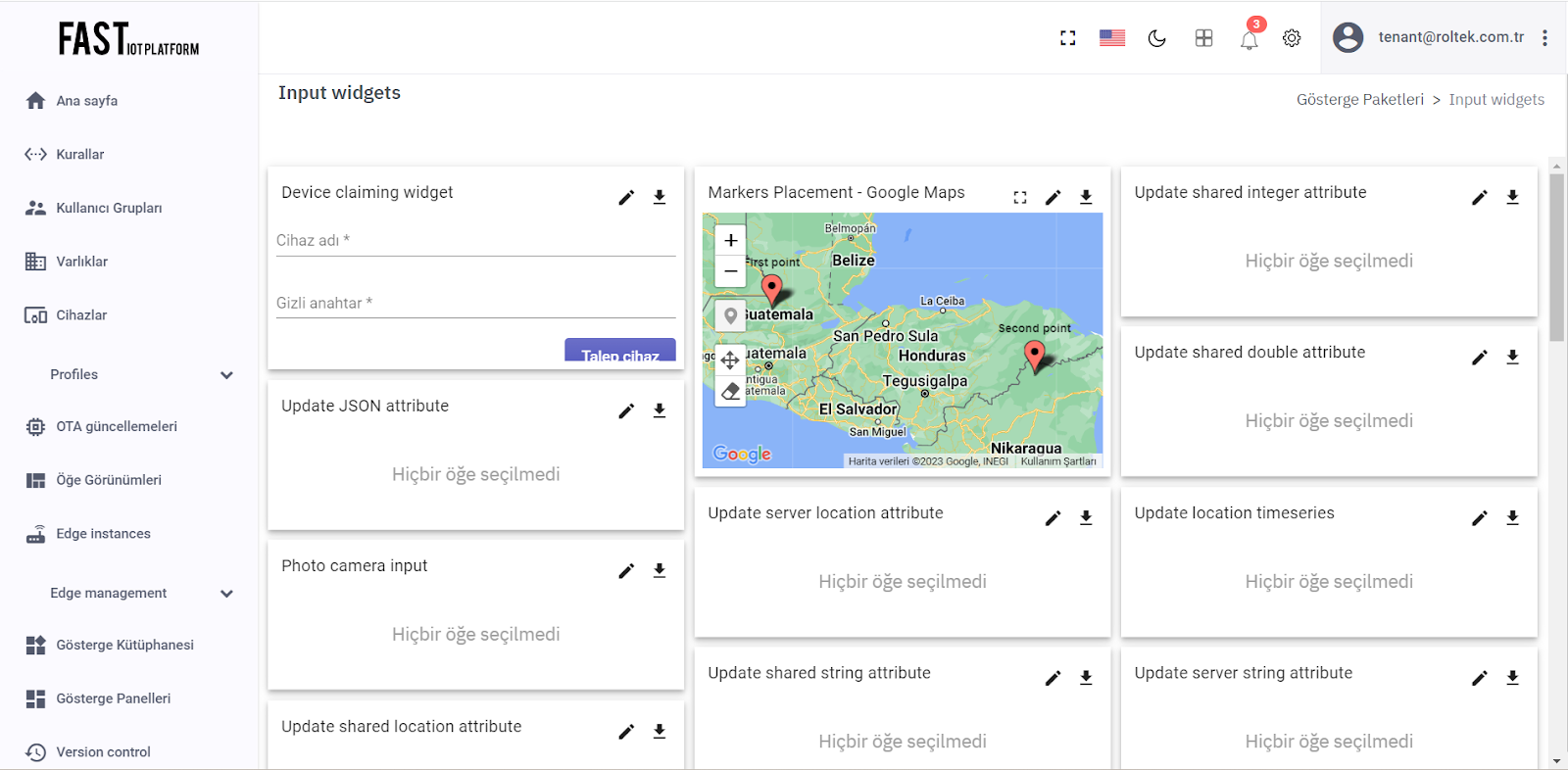Toggle fullscreen mode in top toolbar
Screen dimensions: 1568x770
[x=1068, y=38]
